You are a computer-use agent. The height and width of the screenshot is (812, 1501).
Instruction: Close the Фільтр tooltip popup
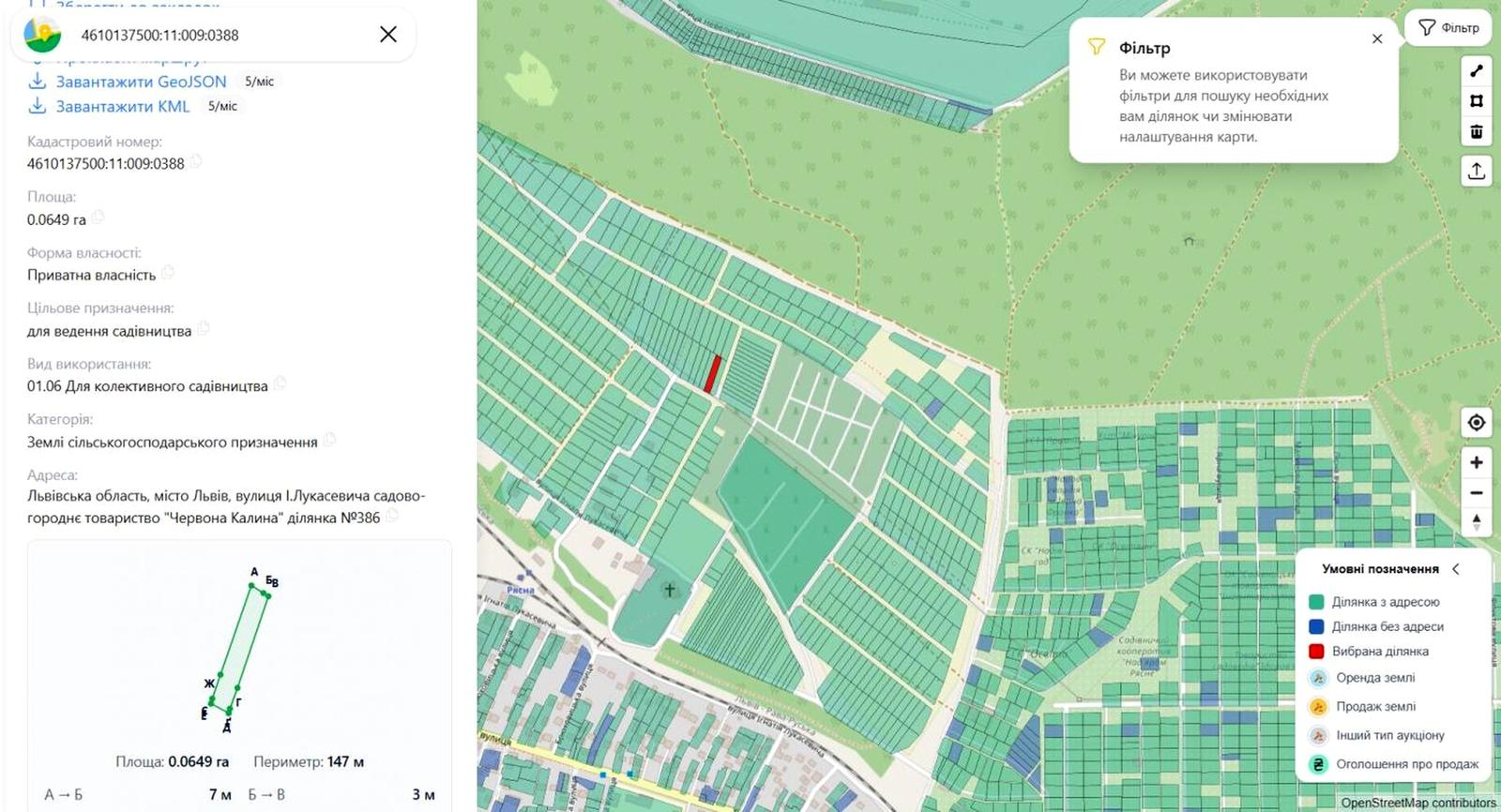[1377, 39]
